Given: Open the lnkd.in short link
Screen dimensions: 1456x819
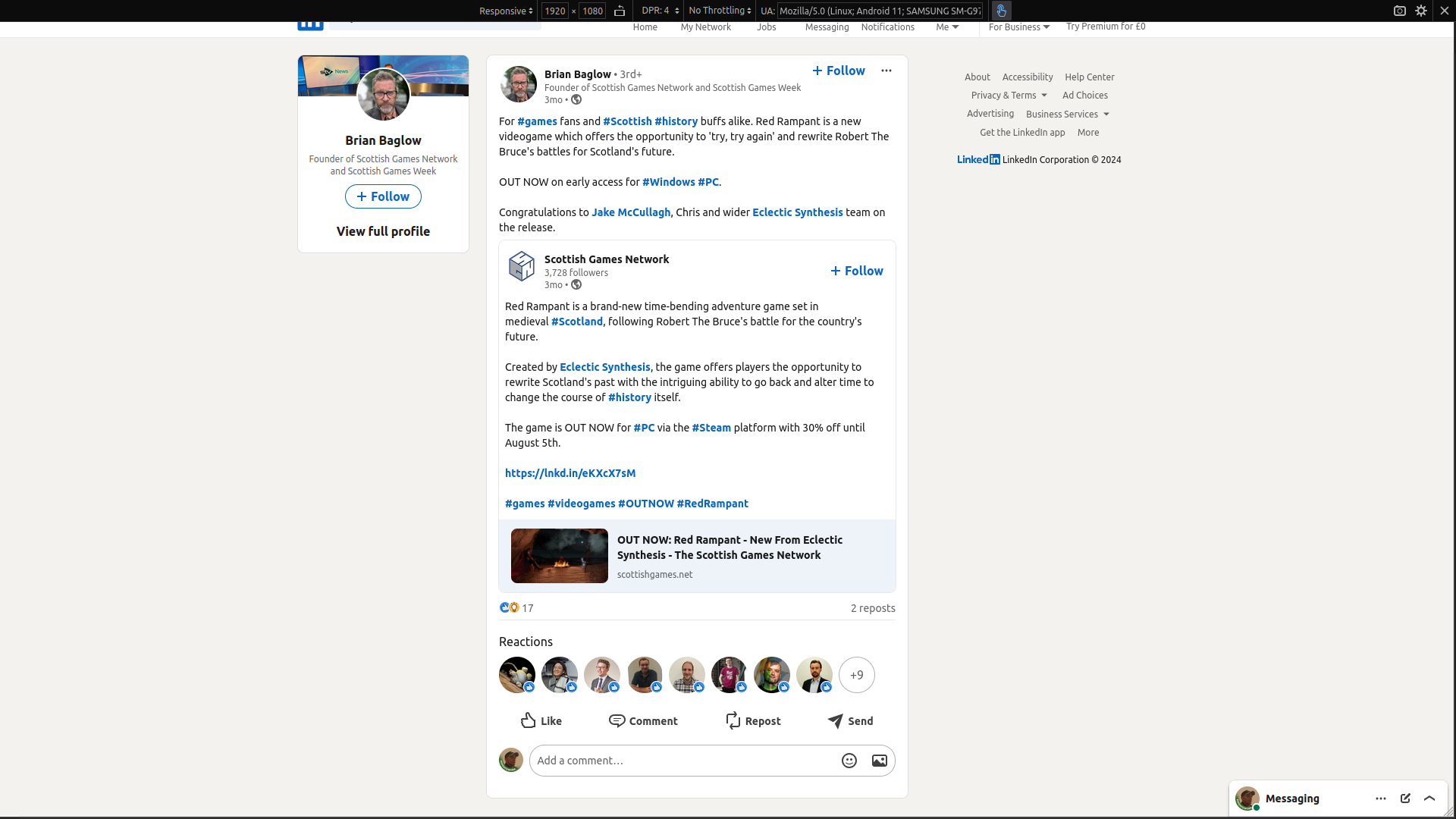Looking at the screenshot, I should point(570,473).
